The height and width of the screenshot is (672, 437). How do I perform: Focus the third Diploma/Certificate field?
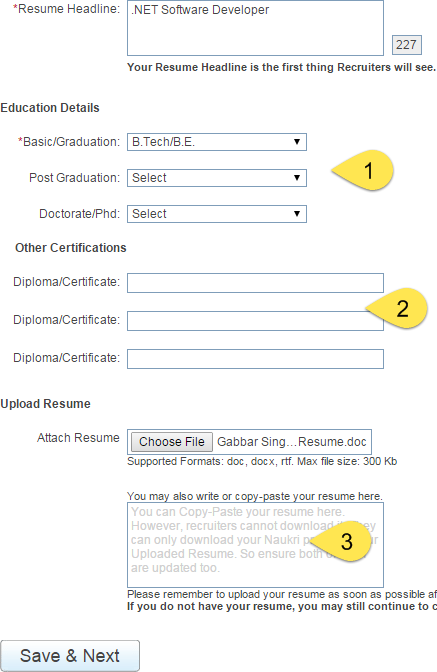(255, 359)
